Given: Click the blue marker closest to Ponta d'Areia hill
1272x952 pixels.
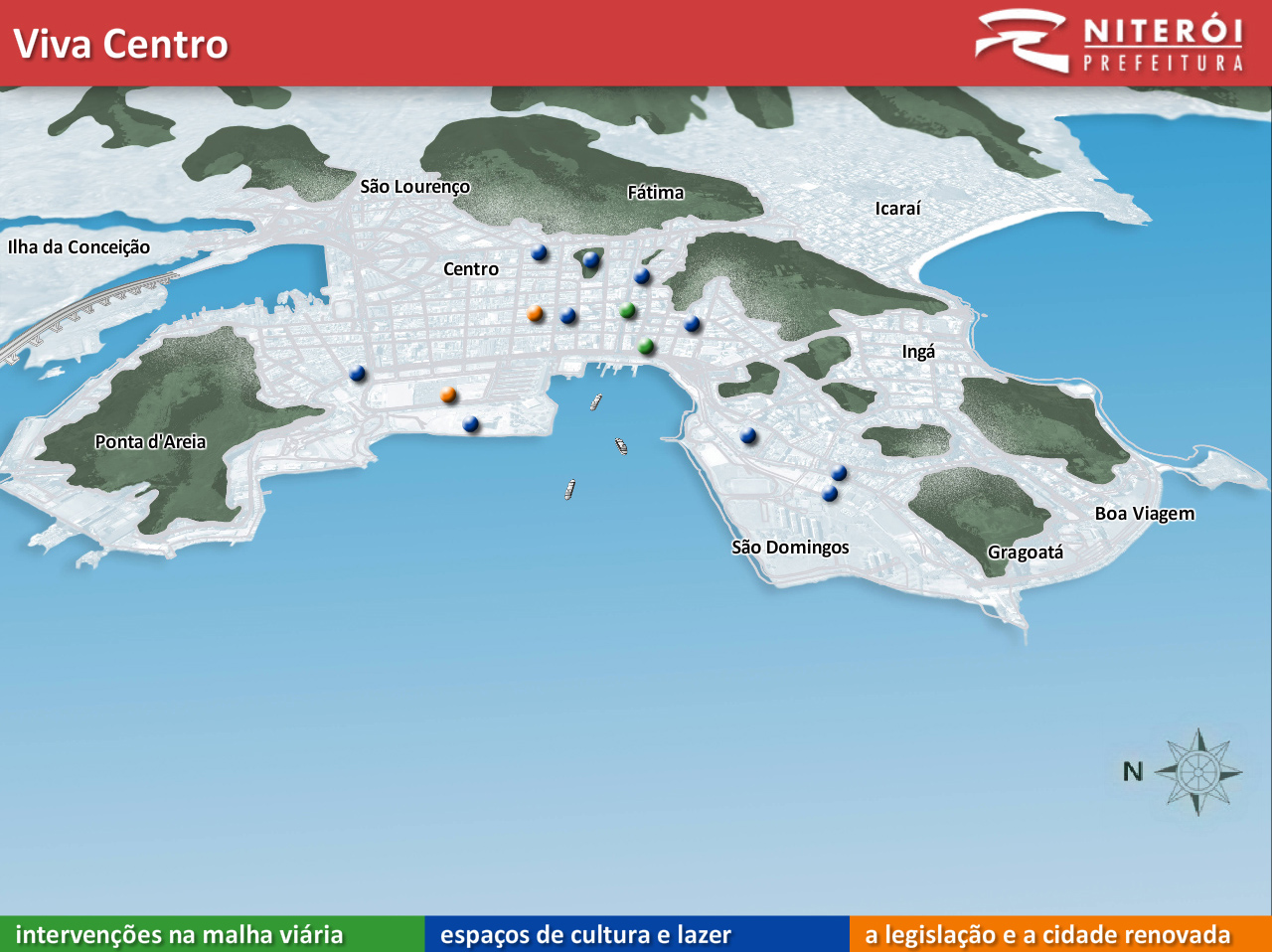Looking at the screenshot, I should tap(358, 374).
